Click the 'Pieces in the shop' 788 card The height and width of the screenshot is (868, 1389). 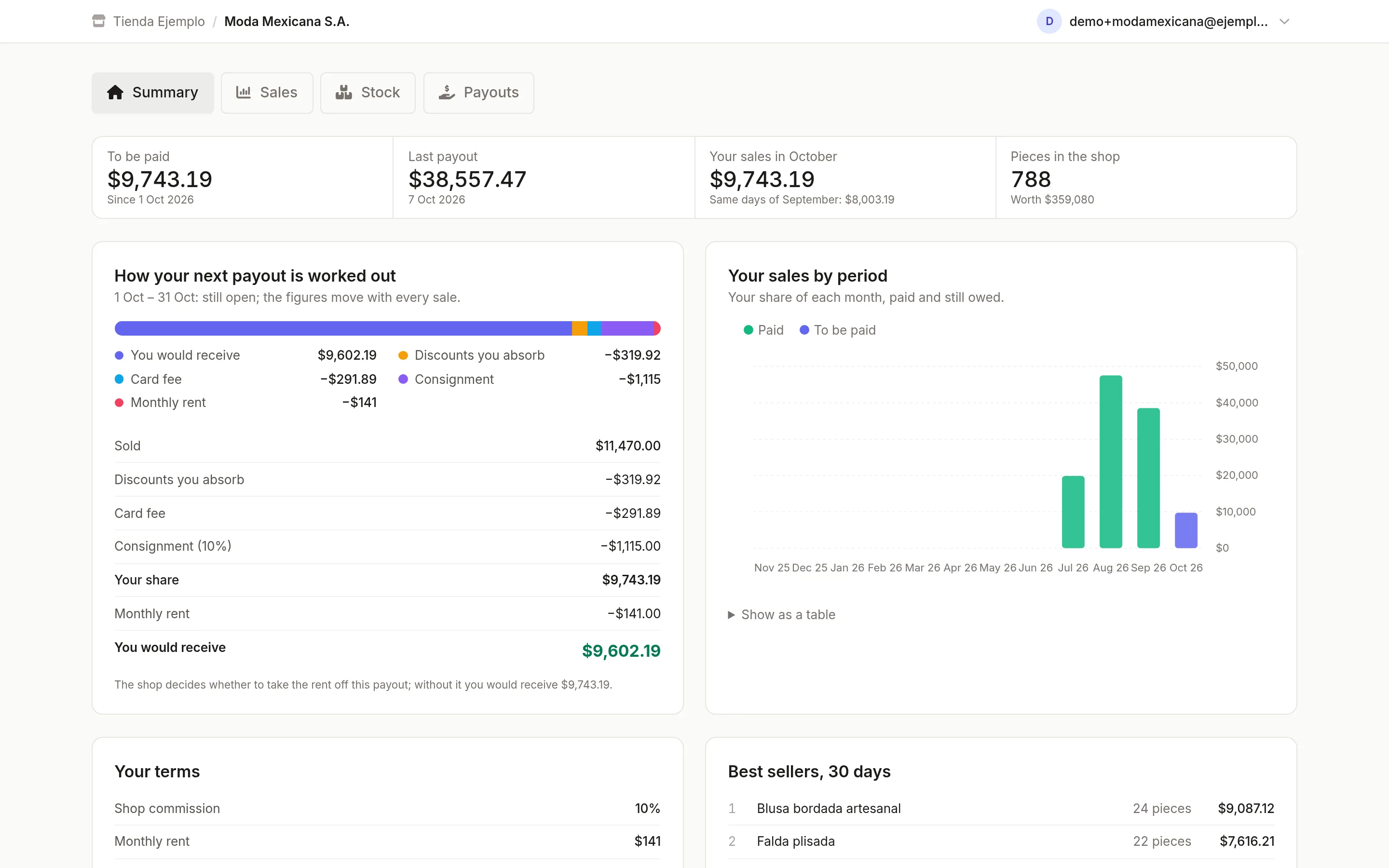(x=1145, y=177)
